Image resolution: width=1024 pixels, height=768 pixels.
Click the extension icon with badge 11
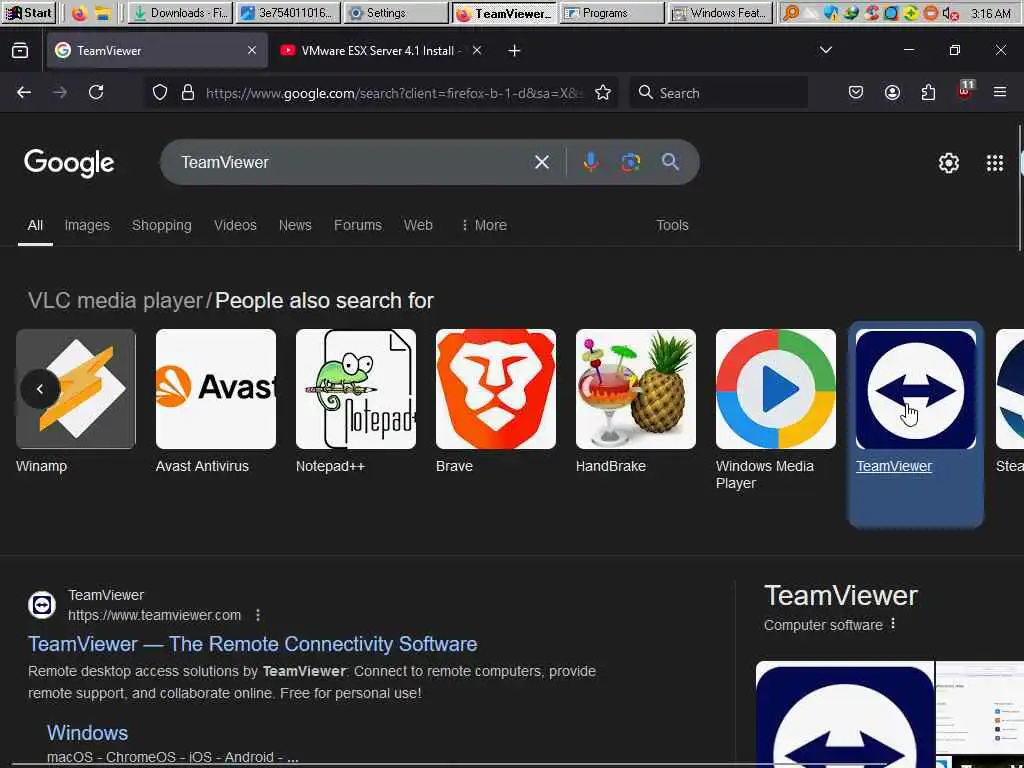965,90
